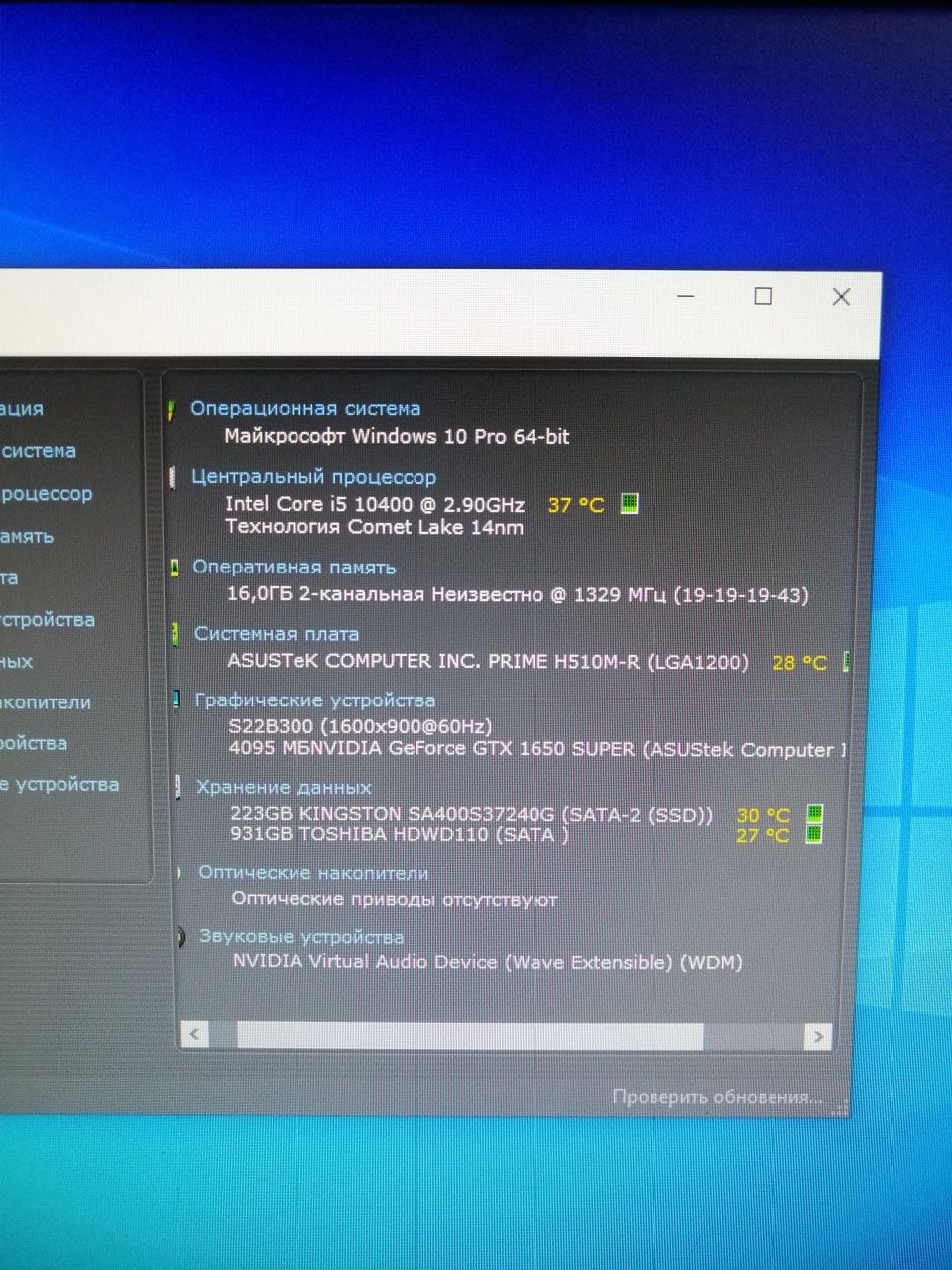The height and width of the screenshot is (1270, 952).
Task: Open the Операционная система section link
Action: pyautogui.click(x=305, y=408)
